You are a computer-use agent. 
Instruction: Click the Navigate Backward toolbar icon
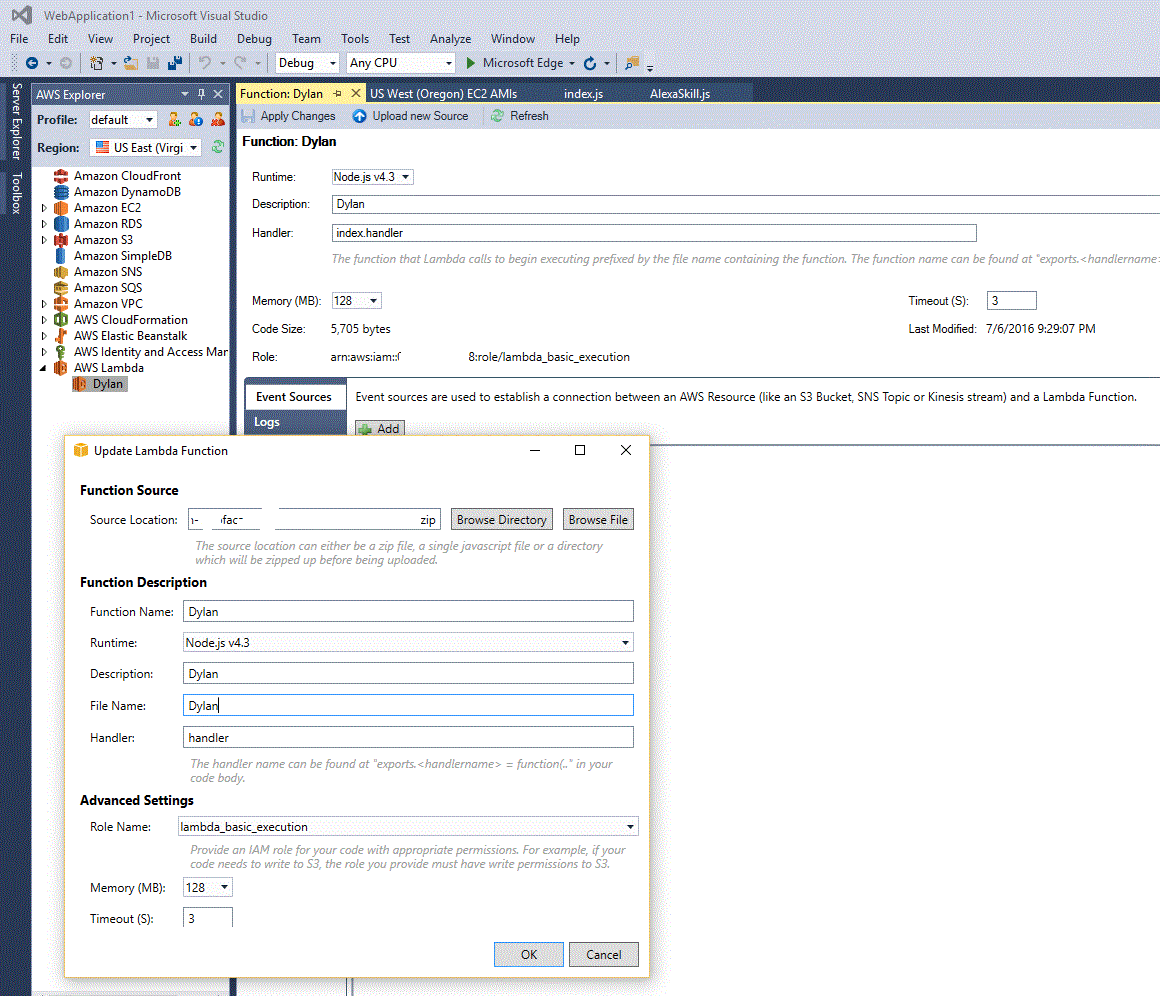(x=32, y=64)
